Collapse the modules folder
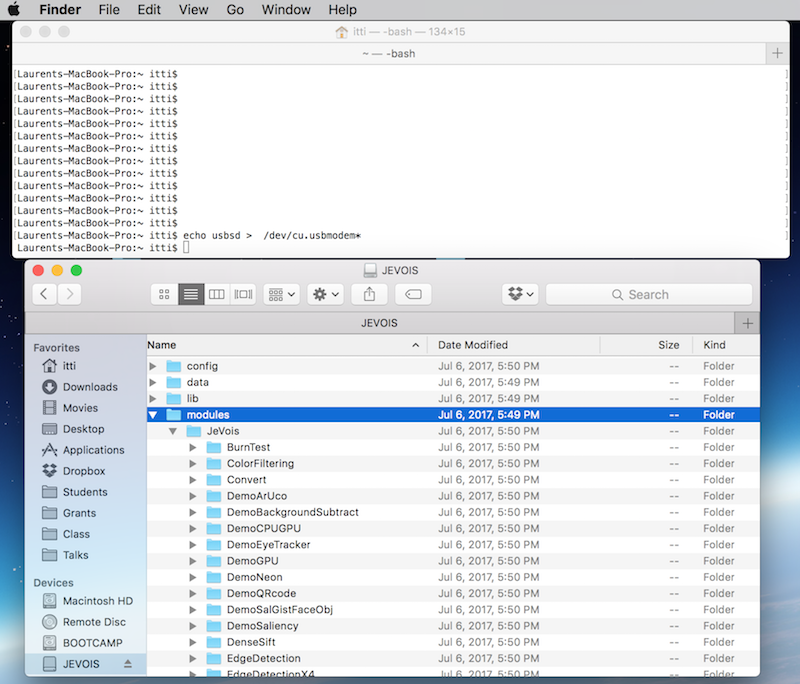Image resolution: width=800 pixels, height=684 pixels. click(x=153, y=415)
